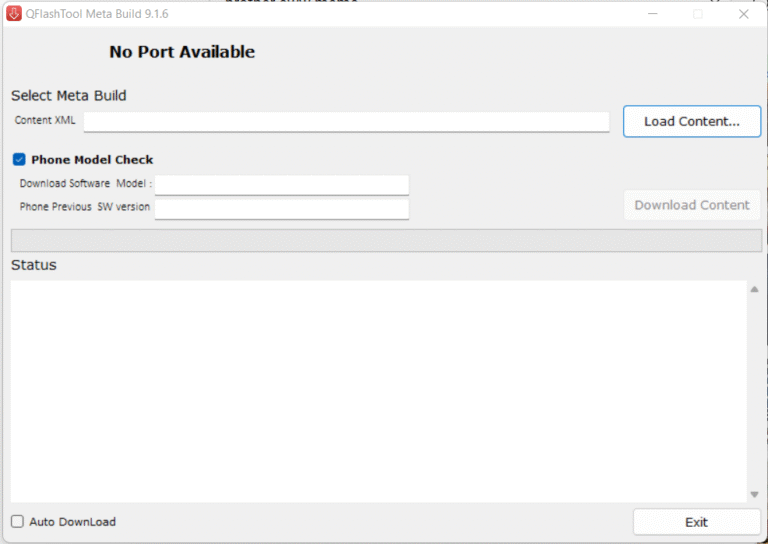This screenshot has width=768, height=544.
Task: Select the Phone Previous SW version field
Action: point(281,207)
